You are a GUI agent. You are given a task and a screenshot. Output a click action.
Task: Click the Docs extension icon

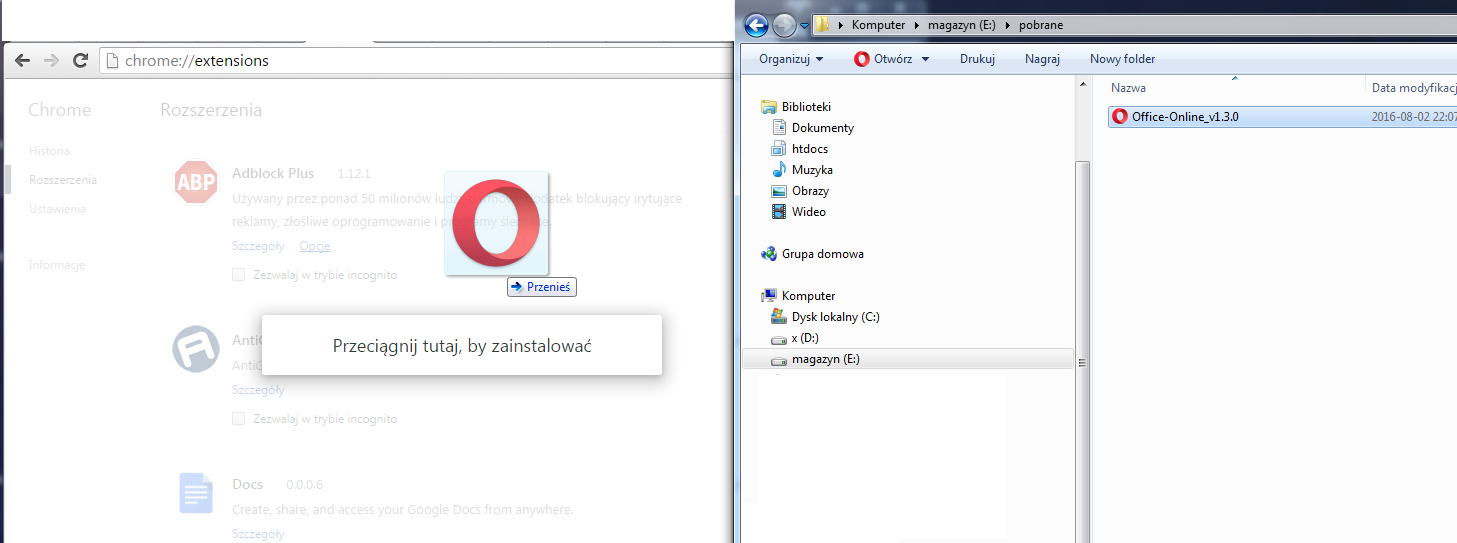196,493
